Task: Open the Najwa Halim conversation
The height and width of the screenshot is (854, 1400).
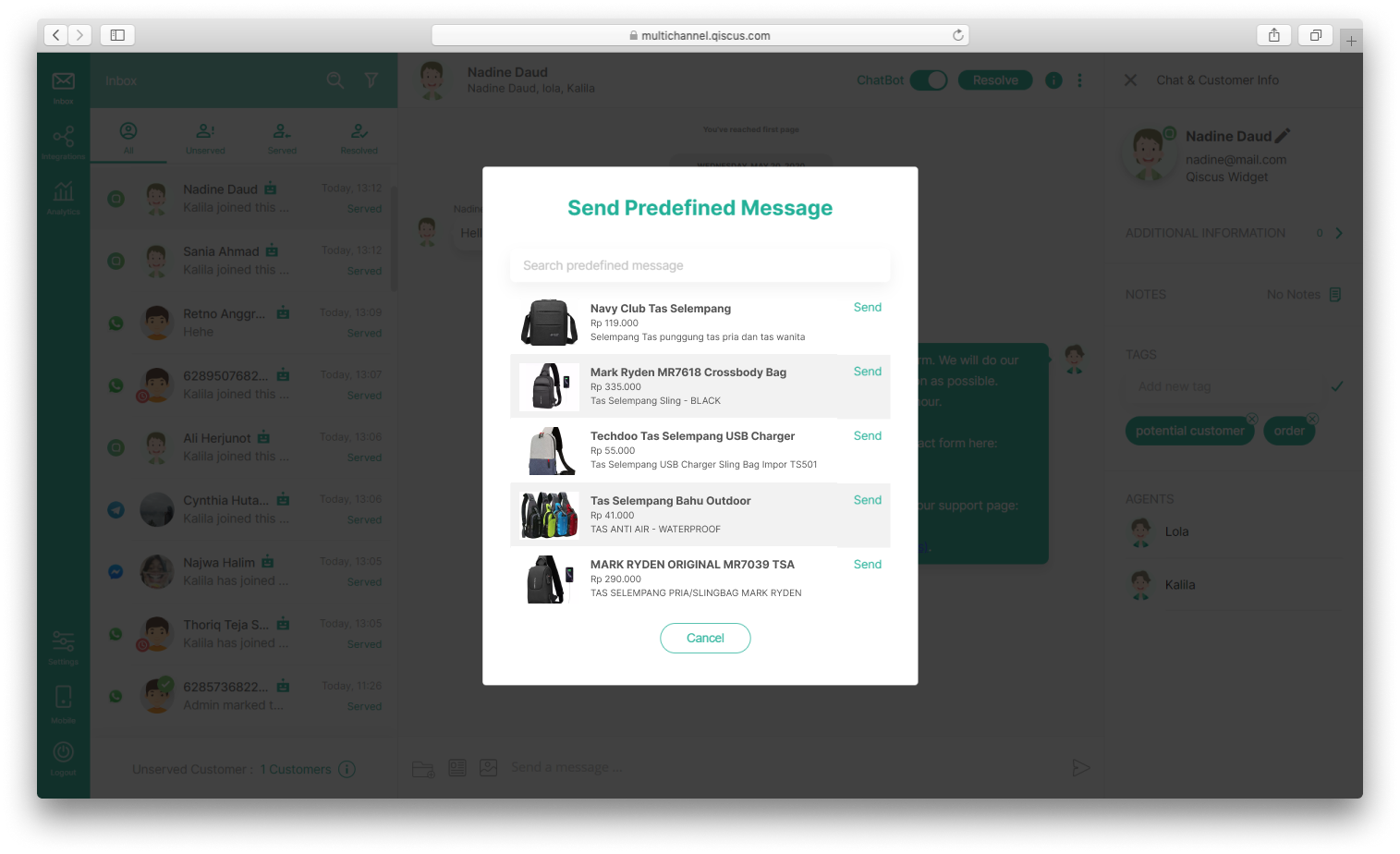Action: (x=244, y=571)
